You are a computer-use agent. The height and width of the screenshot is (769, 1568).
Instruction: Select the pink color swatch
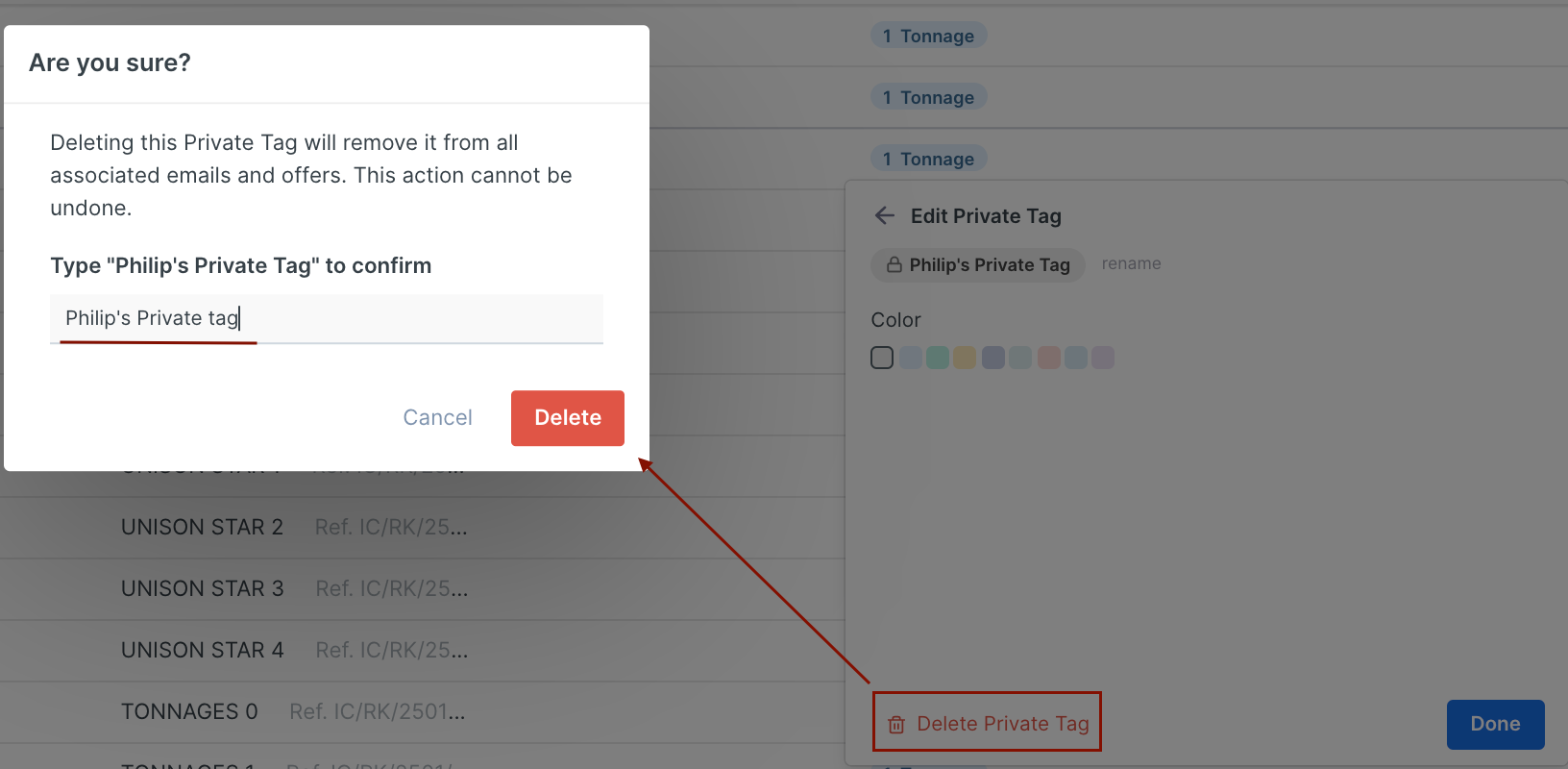click(1048, 359)
